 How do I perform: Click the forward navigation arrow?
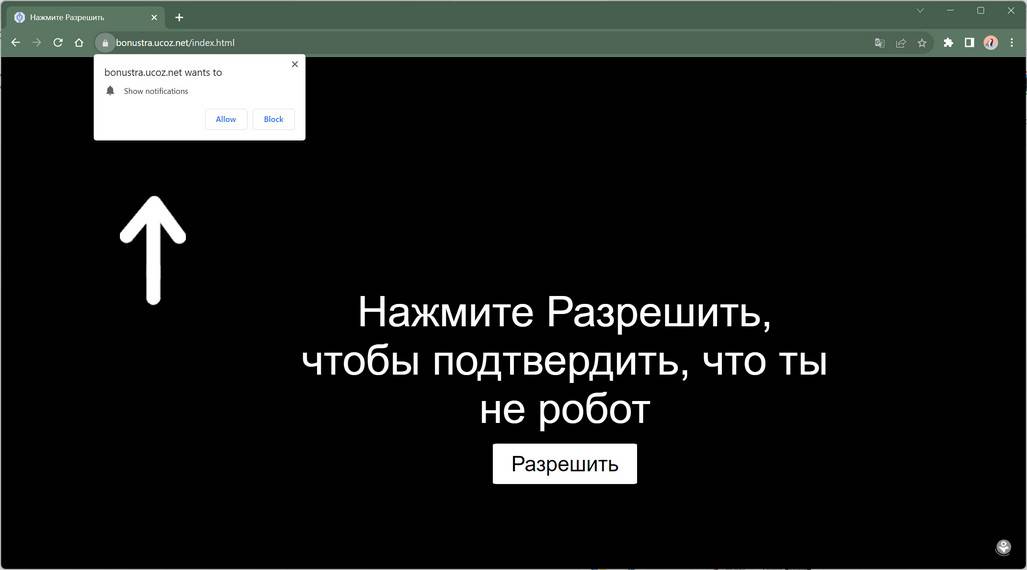coord(37,43)
